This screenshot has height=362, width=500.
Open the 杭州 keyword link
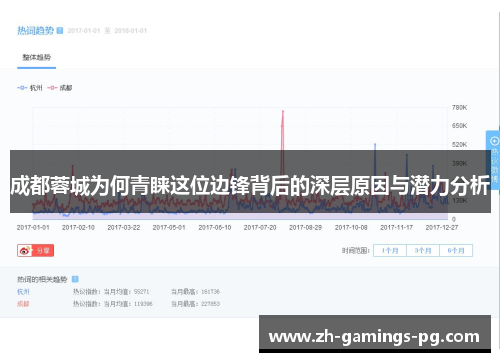tap(23, 292)
